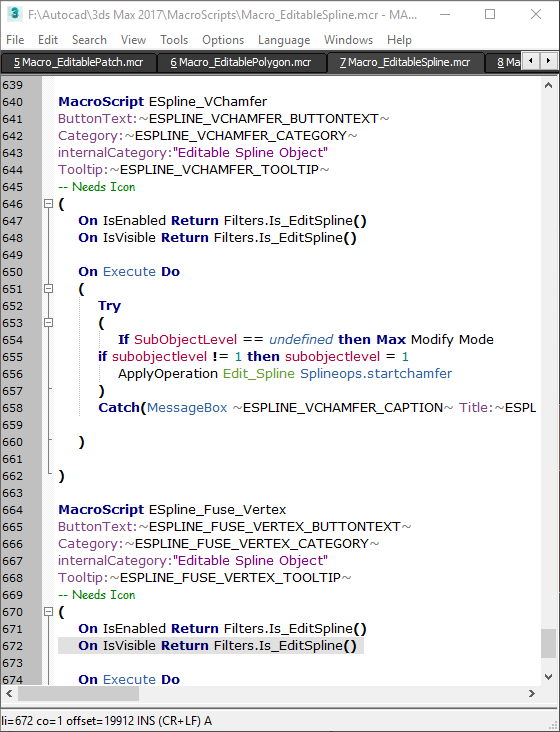This screenshot has width=560, height=732.
Task: Click the horizontal scrollbar thumb
Action: click(78, 693)
